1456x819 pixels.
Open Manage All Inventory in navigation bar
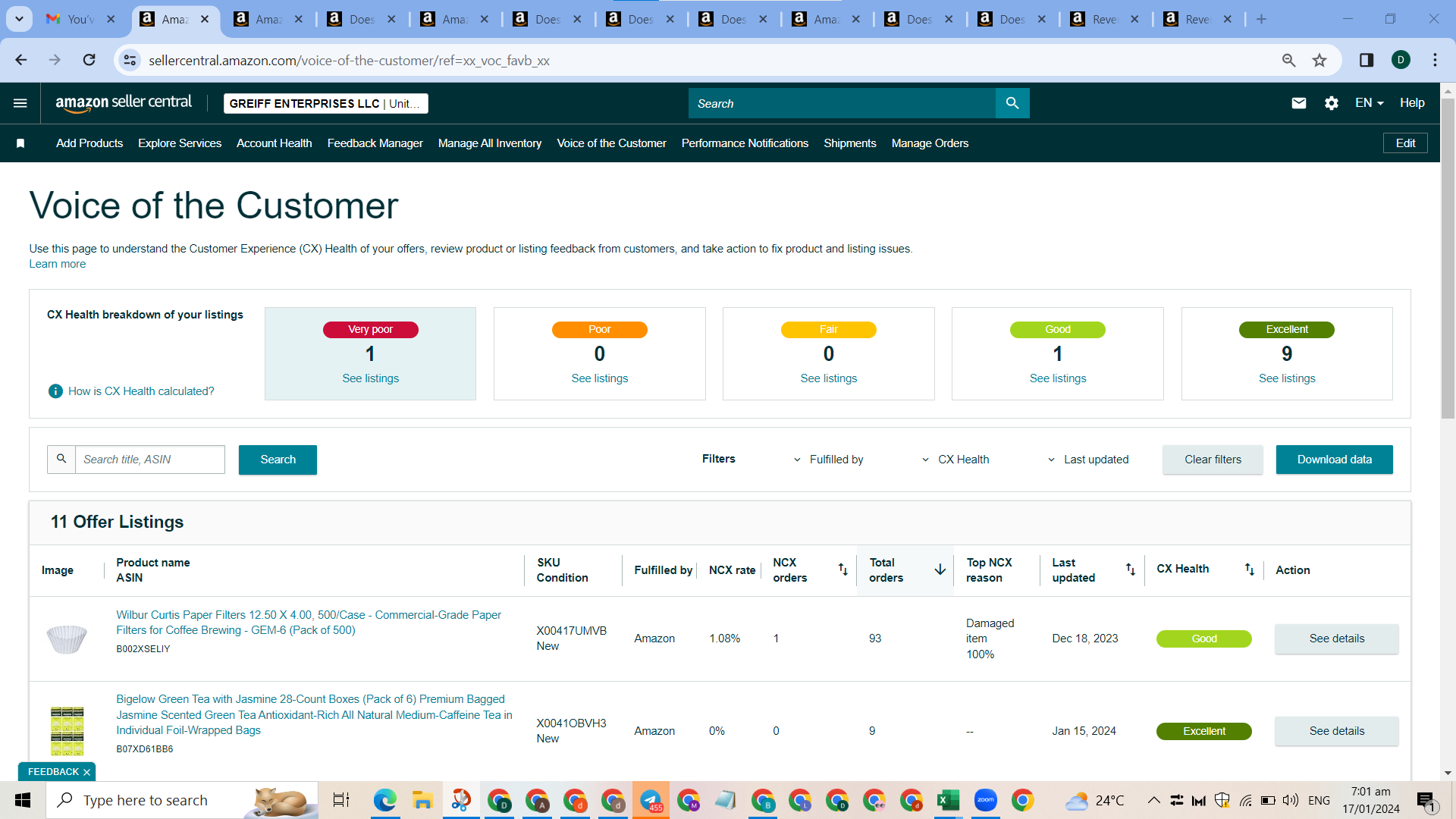point(490,143)
